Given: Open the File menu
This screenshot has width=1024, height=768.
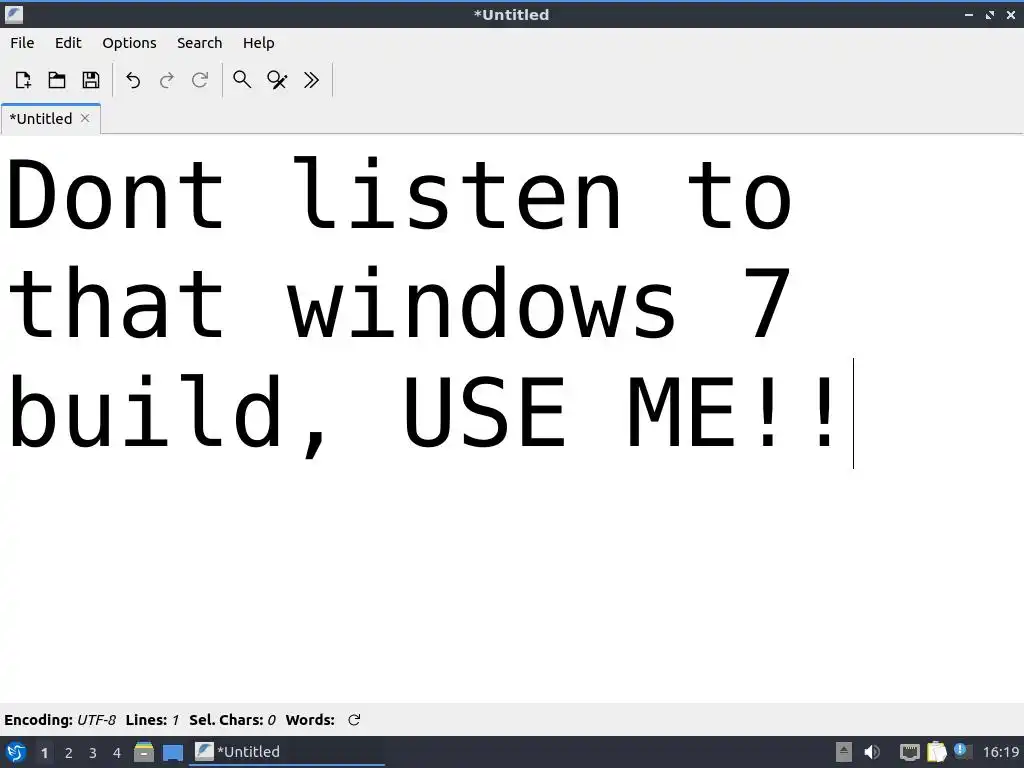Looking at the screenshot, I should point(22,42).
